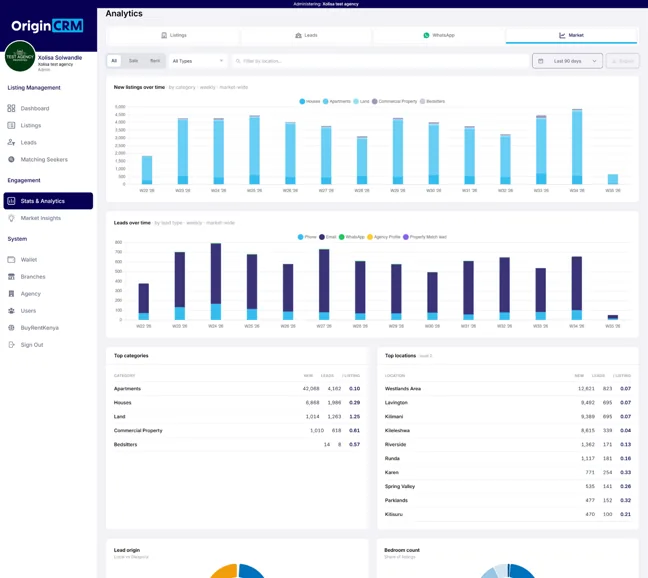Open the Last 90 days date dropdown

tap(567, 61)
